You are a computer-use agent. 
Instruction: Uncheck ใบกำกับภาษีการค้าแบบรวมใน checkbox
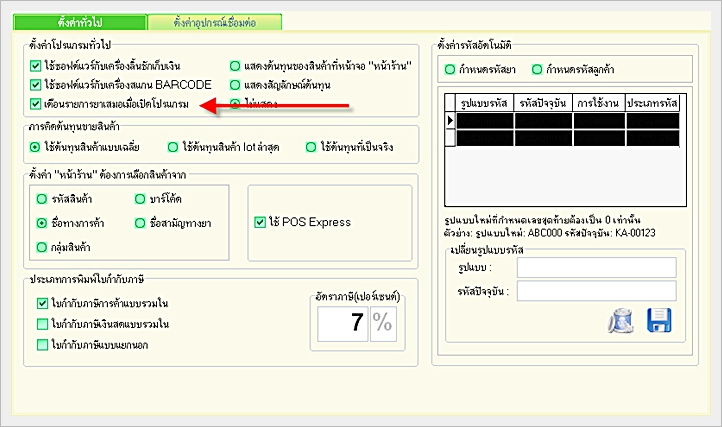tap(42, 303)
